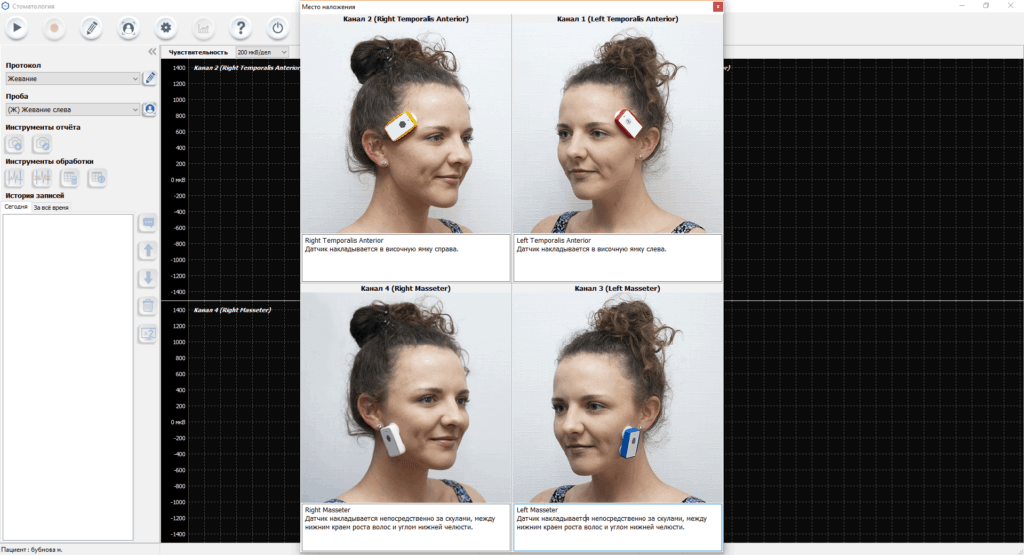The width and height of the screenshot is (1024, 555).
Task: Open the pencil edit tool in top toolbar
Action: (91, 28)
